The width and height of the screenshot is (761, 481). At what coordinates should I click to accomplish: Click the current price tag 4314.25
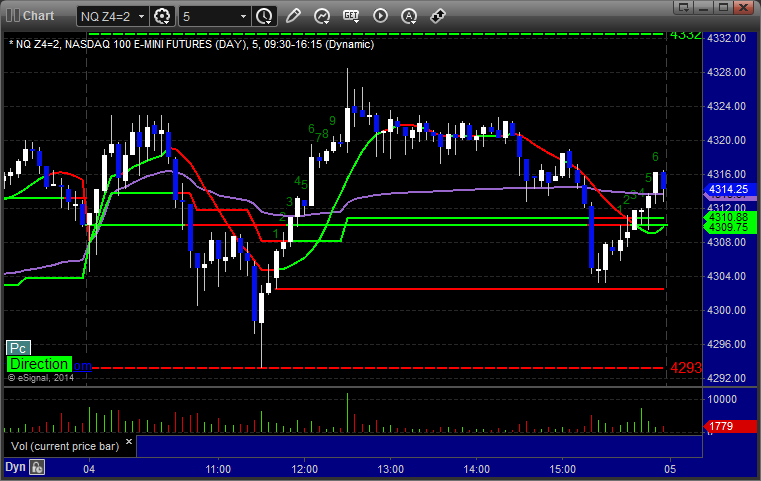(730, 189)
